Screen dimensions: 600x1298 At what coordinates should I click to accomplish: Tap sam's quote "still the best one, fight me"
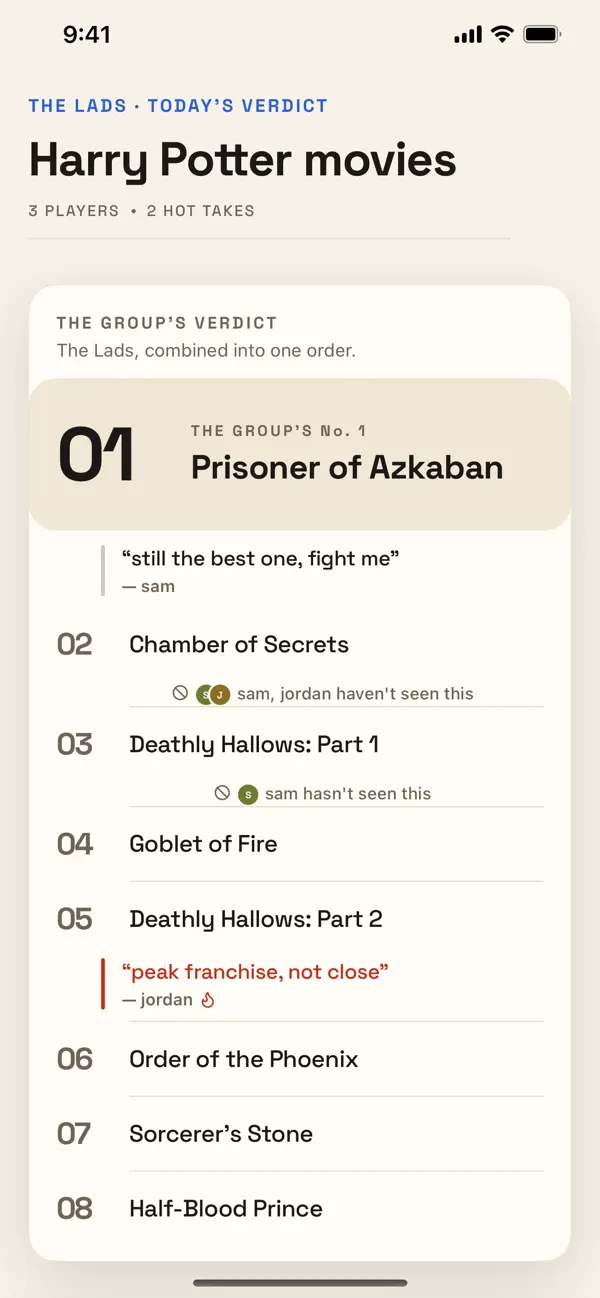(260, 558)
